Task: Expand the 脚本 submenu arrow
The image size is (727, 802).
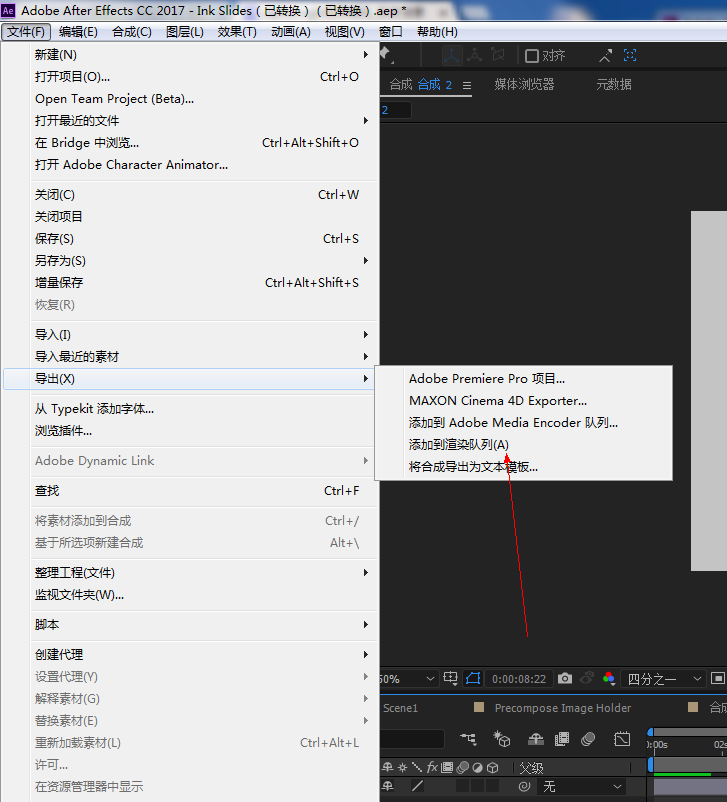Action: click(x=365, y=625)
